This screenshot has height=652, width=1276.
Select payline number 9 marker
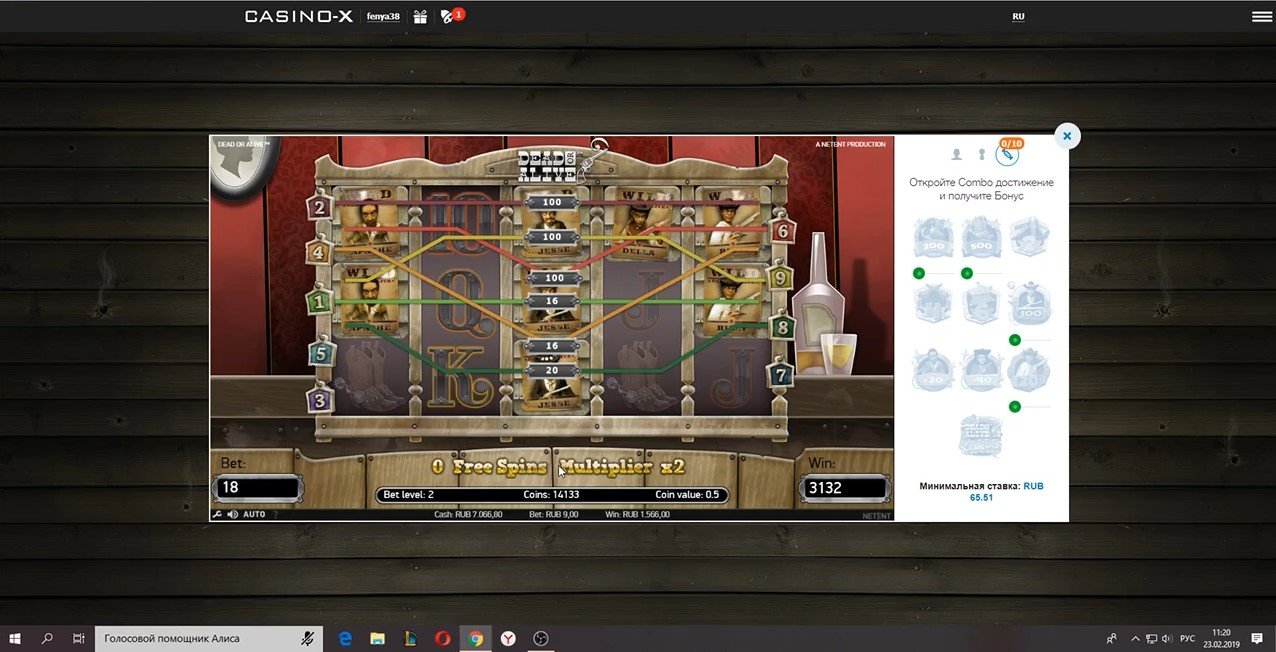tap(779, 277)
